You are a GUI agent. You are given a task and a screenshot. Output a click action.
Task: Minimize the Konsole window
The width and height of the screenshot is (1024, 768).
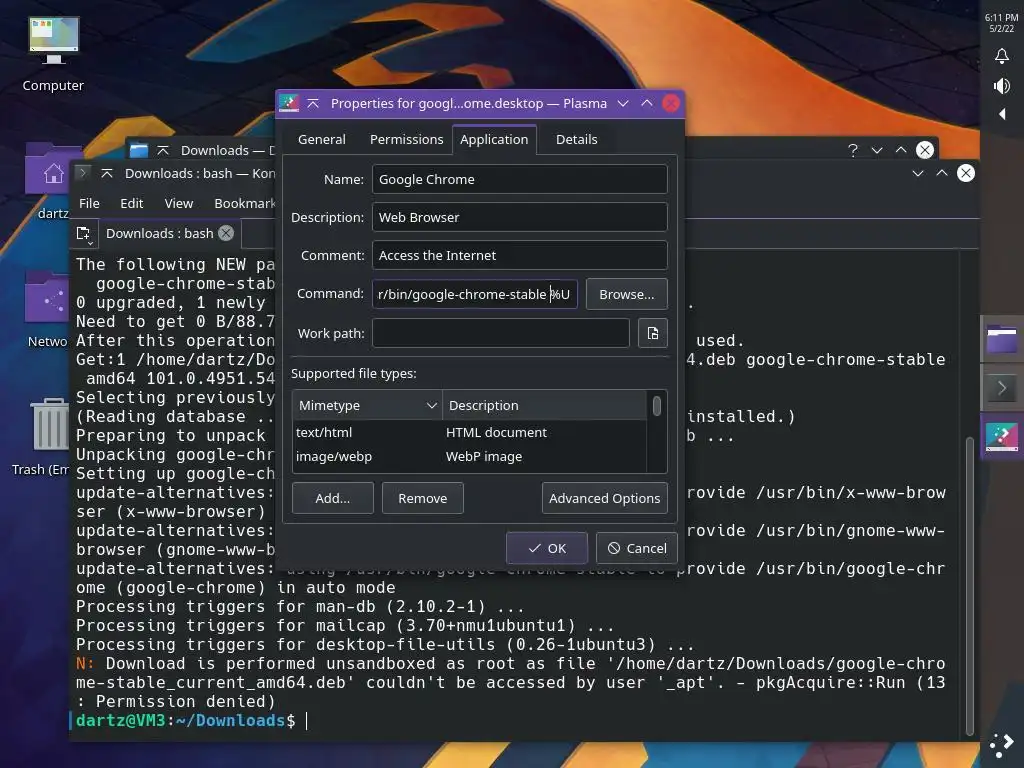point(918,173)
